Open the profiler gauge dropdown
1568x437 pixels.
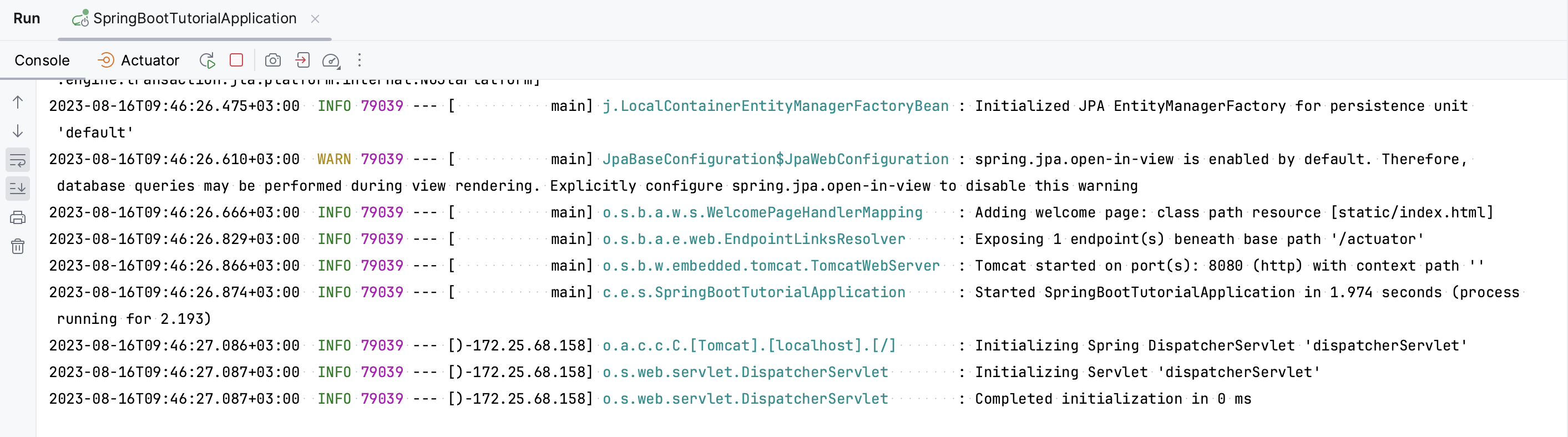point(331,60)
